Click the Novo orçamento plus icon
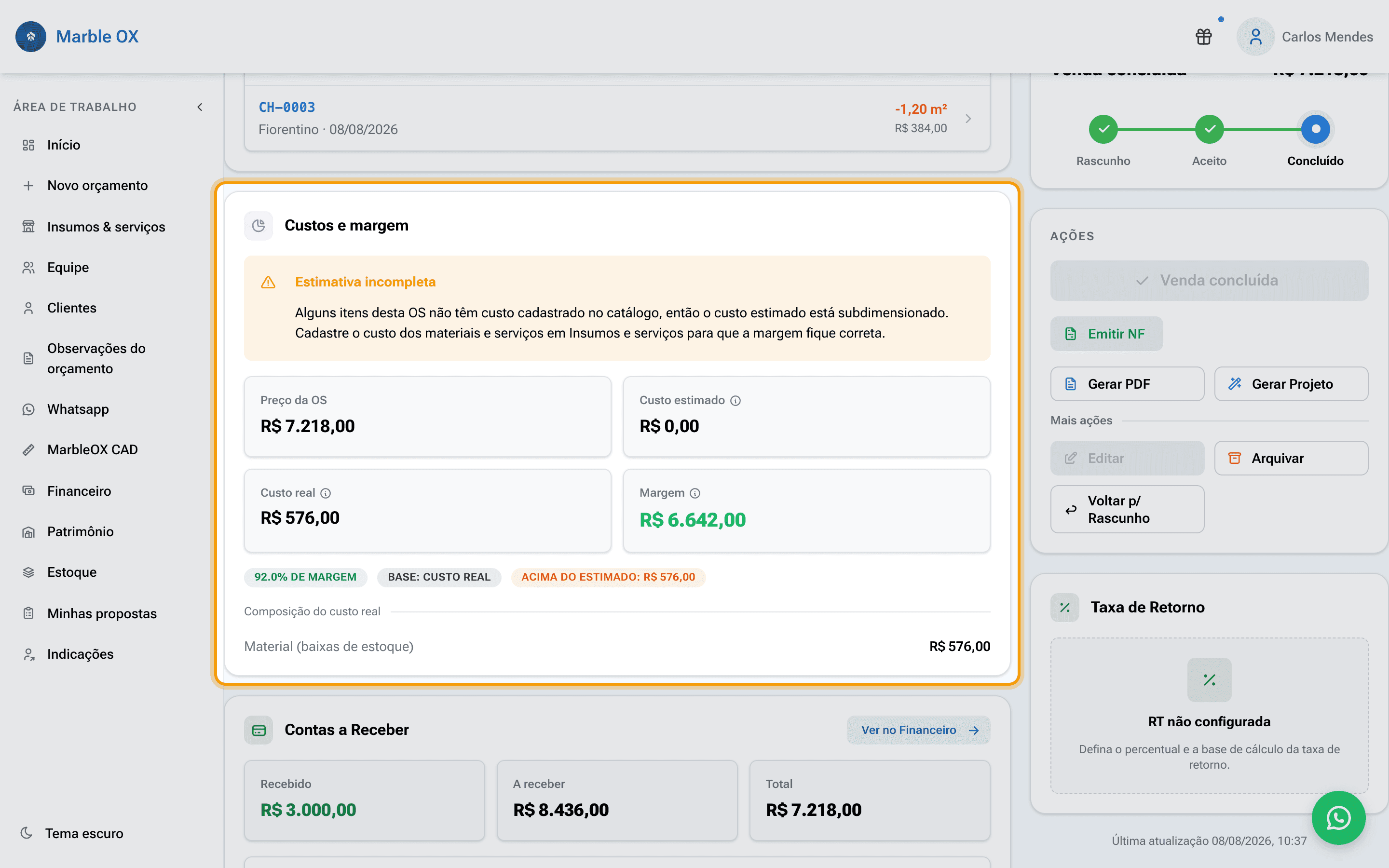This screenshot has height=868, width=1389. (x=28, y=186)
